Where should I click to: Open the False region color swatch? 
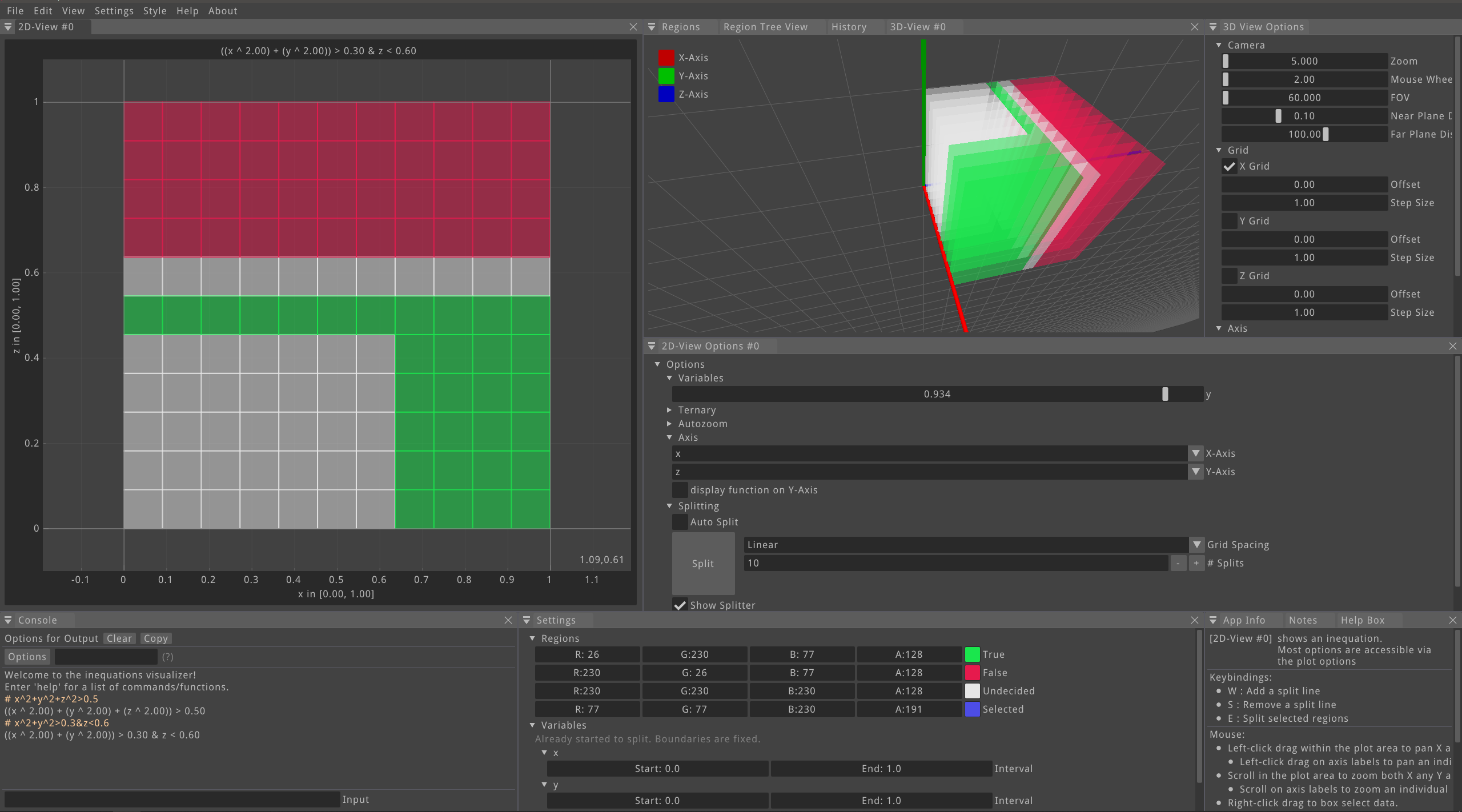(x=973, y=673)
